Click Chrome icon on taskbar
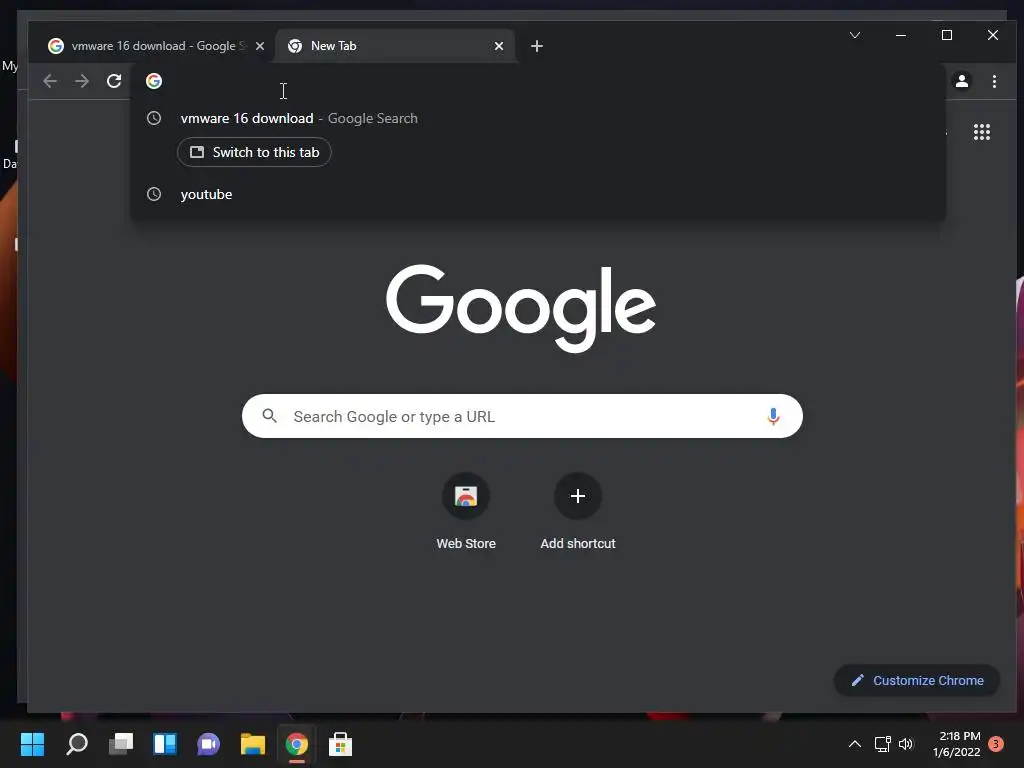This screenshot has height=768, width=1024. click(296, 744)
